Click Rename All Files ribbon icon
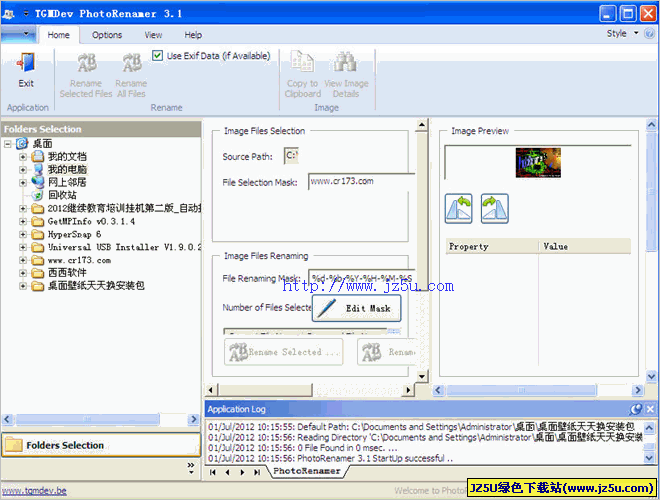 click(131, 63)
